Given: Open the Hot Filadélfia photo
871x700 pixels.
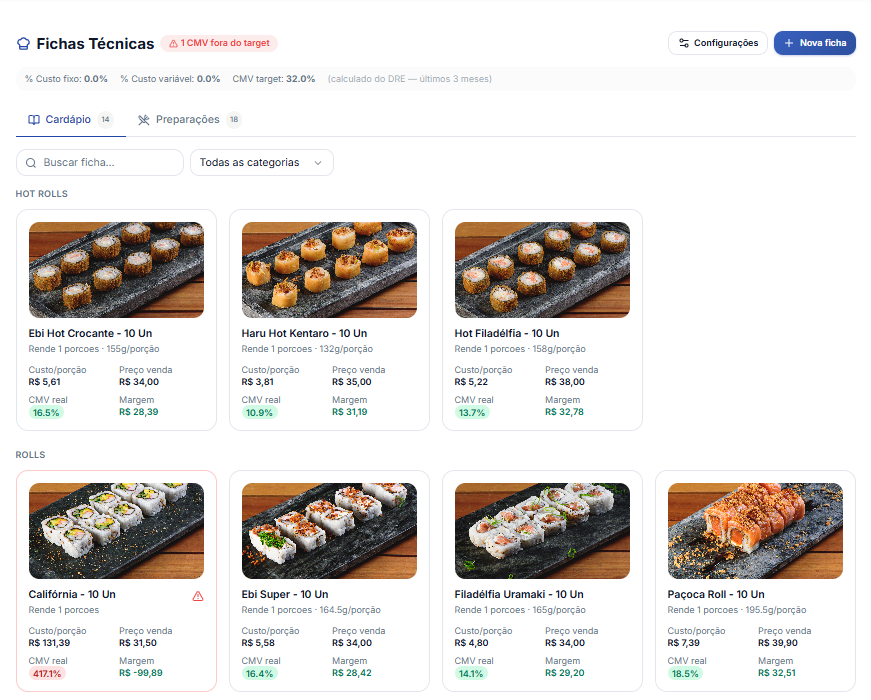Looking at the screenshot, I should tap(542, 270).
